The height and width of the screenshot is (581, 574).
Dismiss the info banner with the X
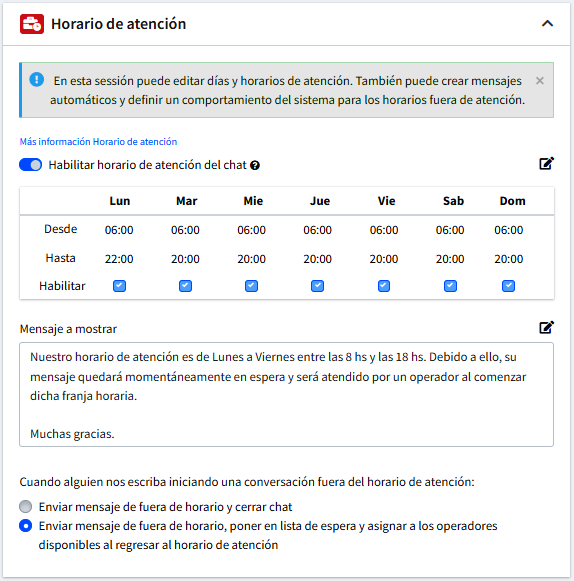pos(540,81)
